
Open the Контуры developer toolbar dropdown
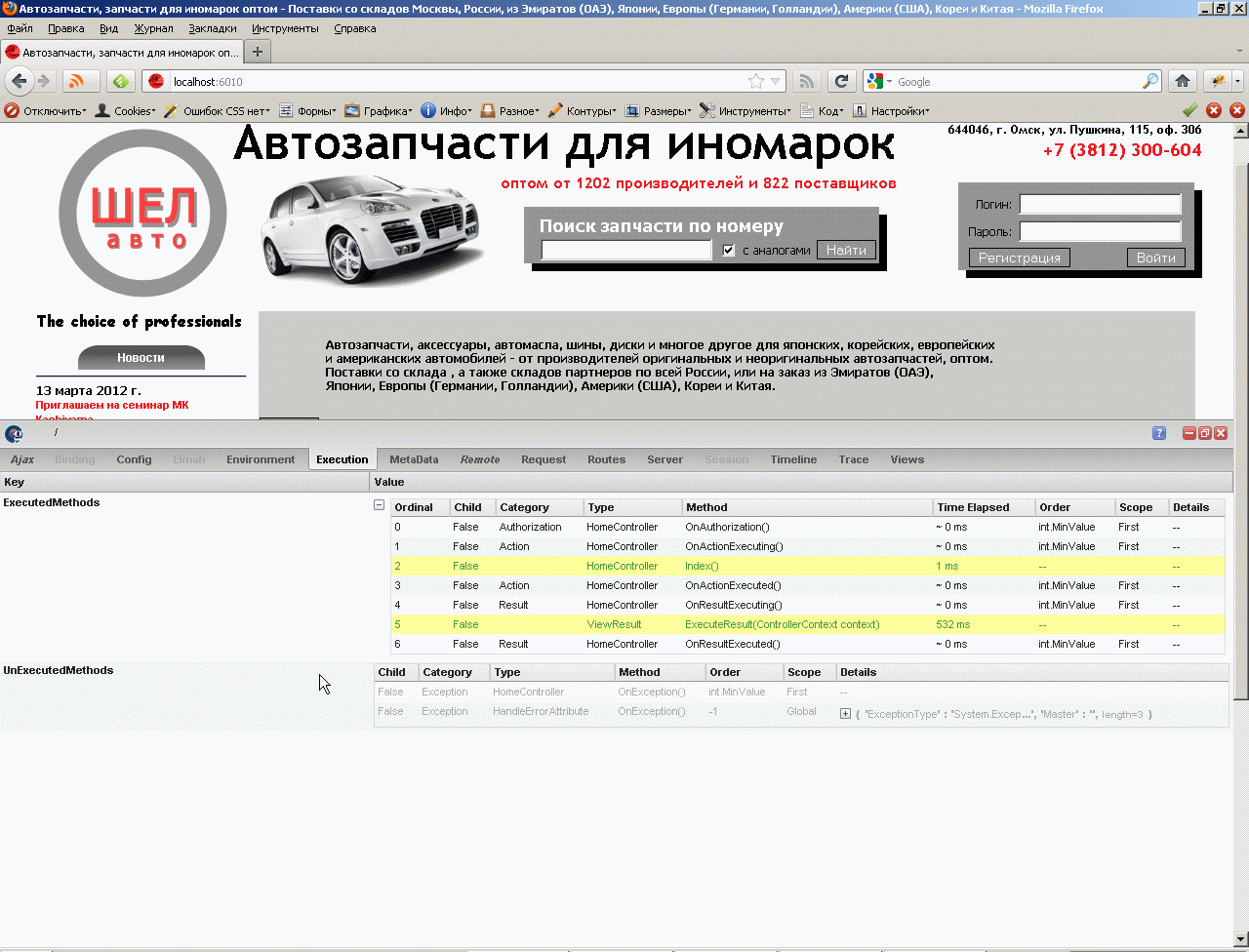coord(582,111)
